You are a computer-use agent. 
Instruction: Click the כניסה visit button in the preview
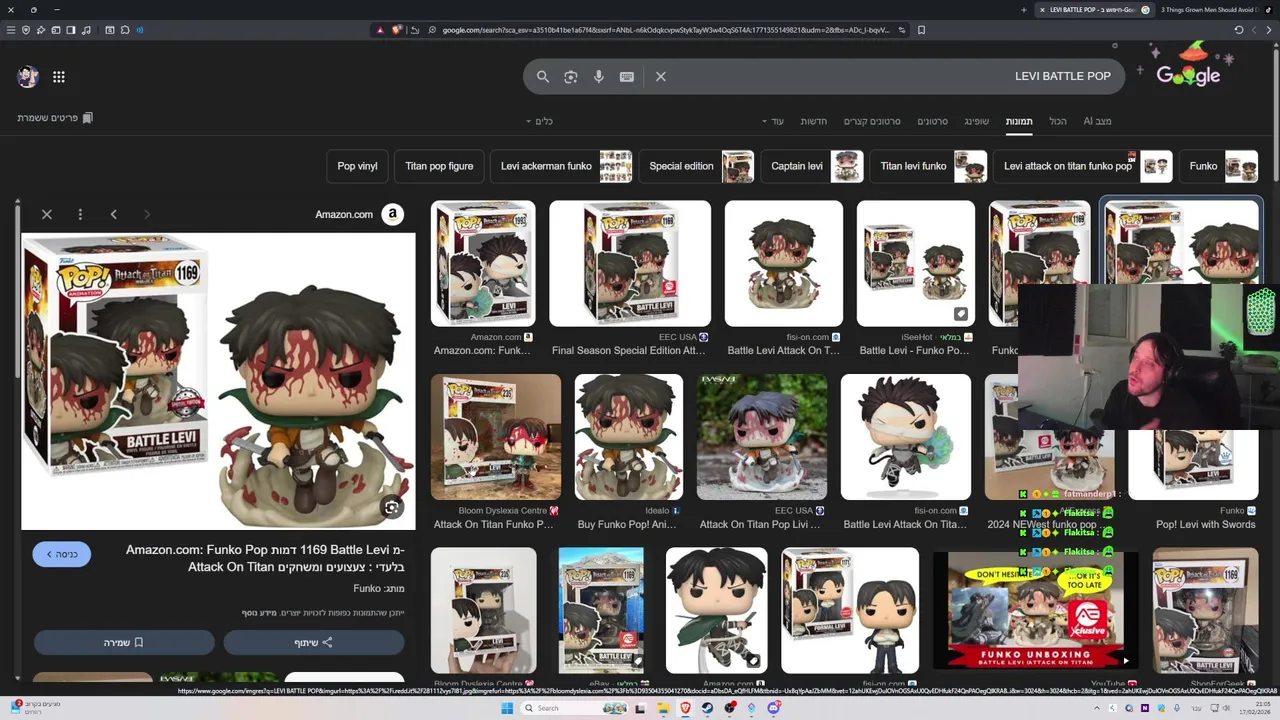(61, 554)
